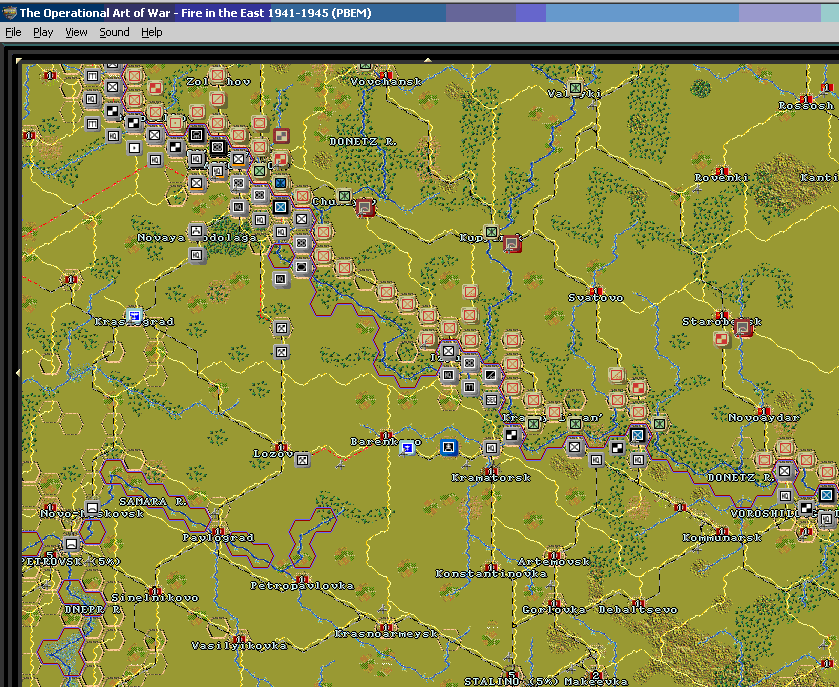Open the File menu
839x687 pixels.
13,32
